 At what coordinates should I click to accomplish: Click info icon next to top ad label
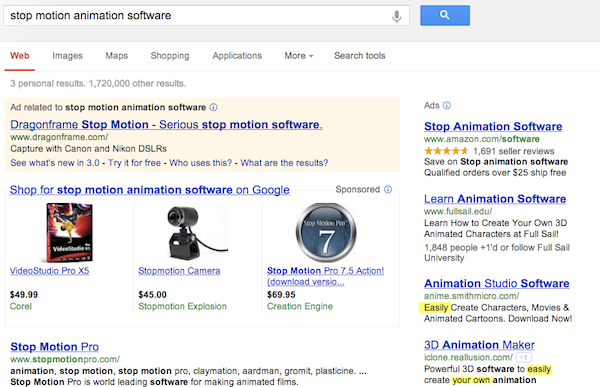pyautogui.click(x=214, y=107)
